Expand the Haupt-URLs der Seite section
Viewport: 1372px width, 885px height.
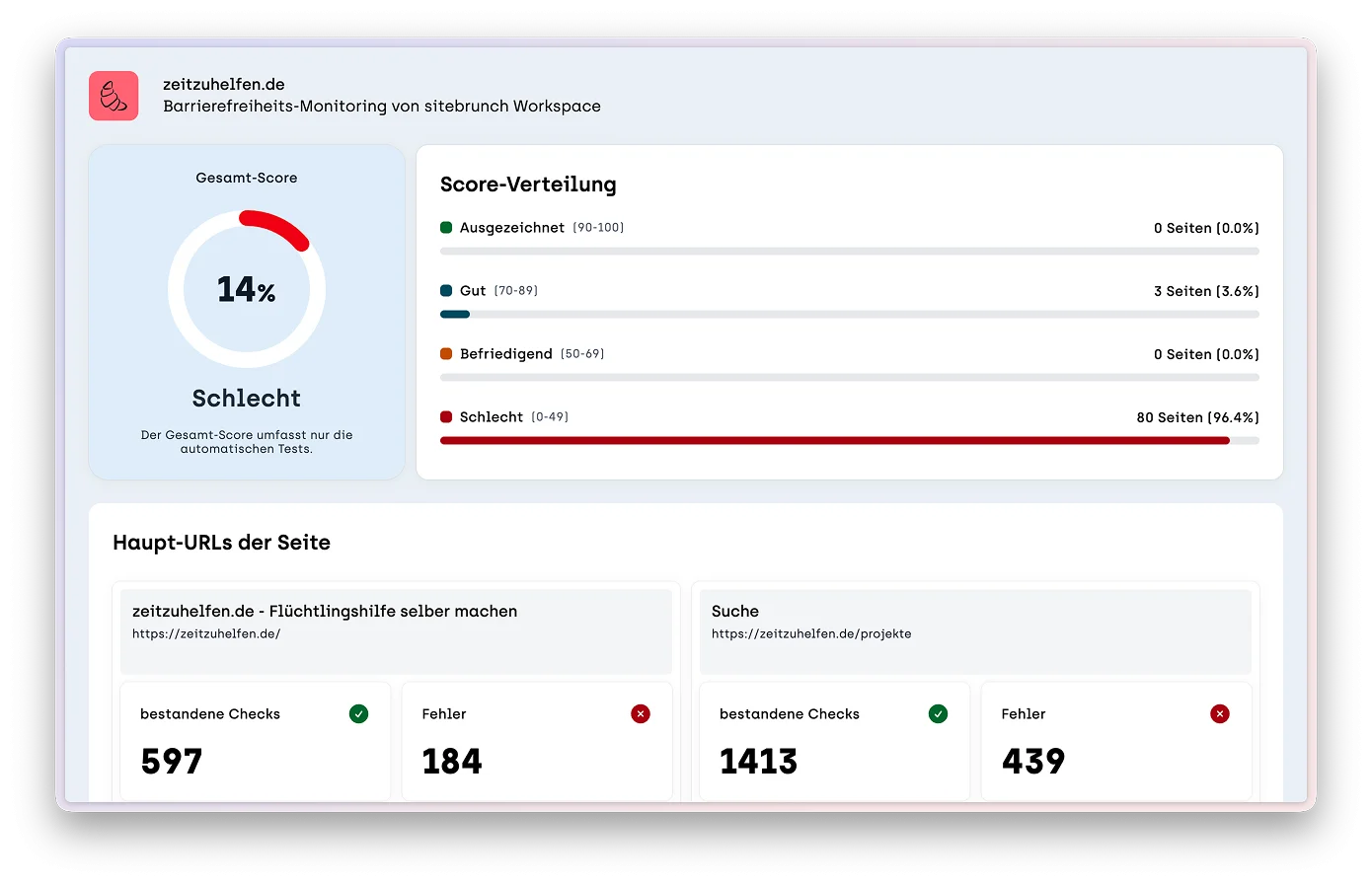[221, 543]
